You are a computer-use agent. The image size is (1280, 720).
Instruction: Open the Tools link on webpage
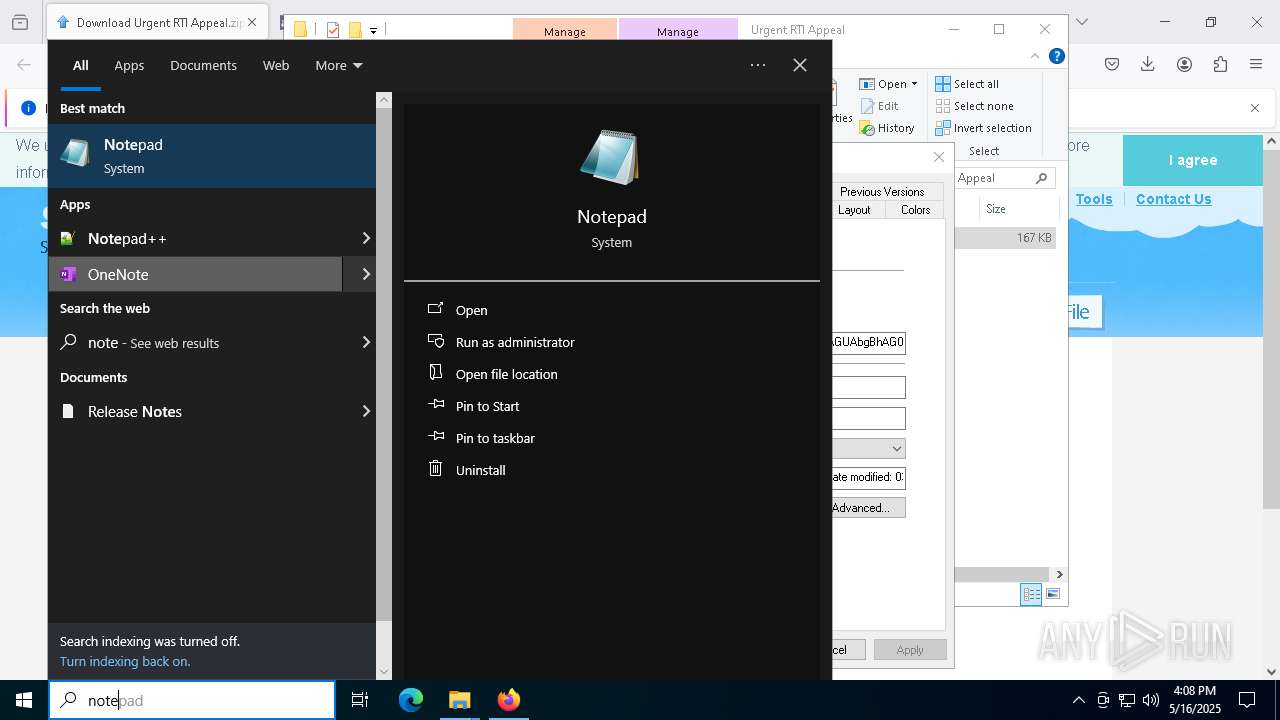tap(1094, 199)
